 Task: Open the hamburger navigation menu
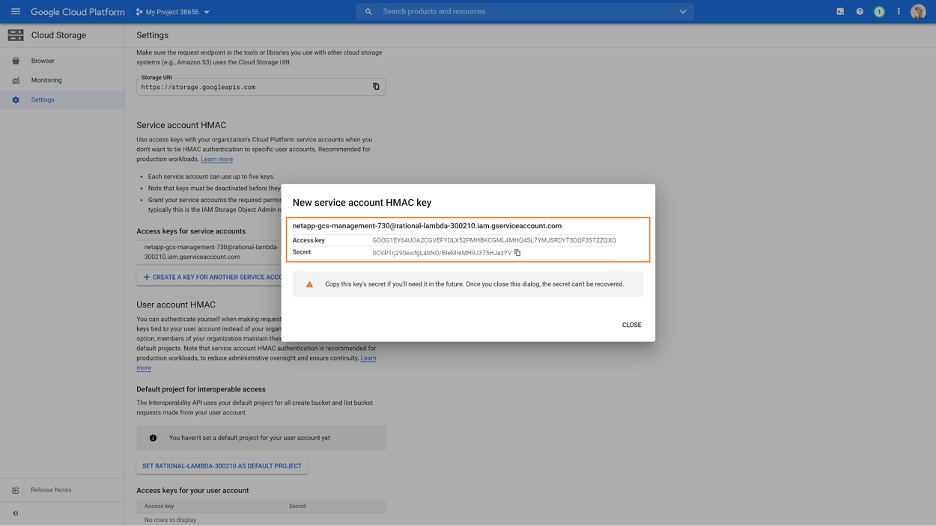click(x=15, y=12)
